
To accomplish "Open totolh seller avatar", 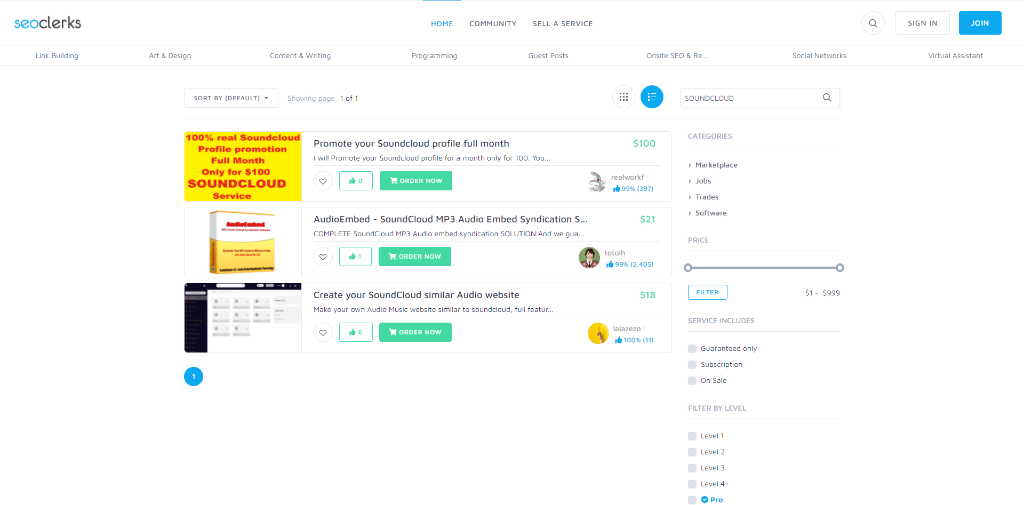I will (589, 257).
